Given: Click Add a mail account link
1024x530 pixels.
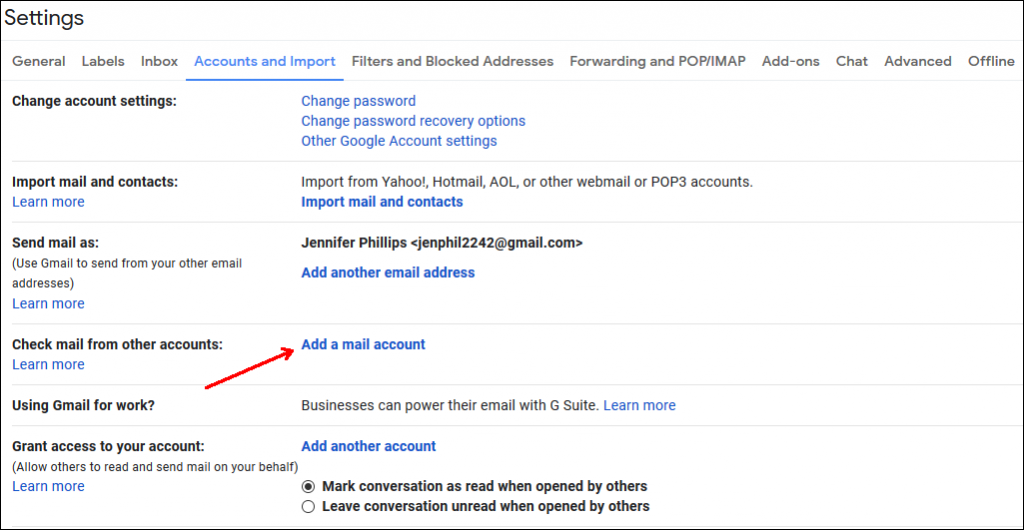Looking at the screenshot, I should [363, 344].
